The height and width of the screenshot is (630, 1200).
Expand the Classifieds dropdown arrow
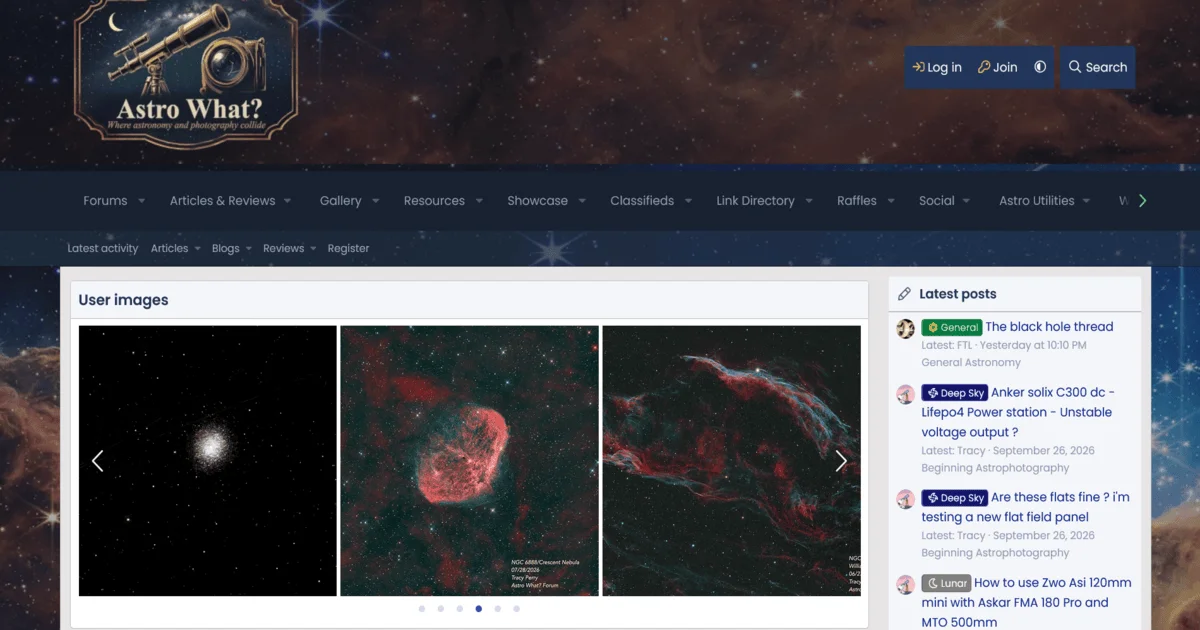[x=688, y=201]
